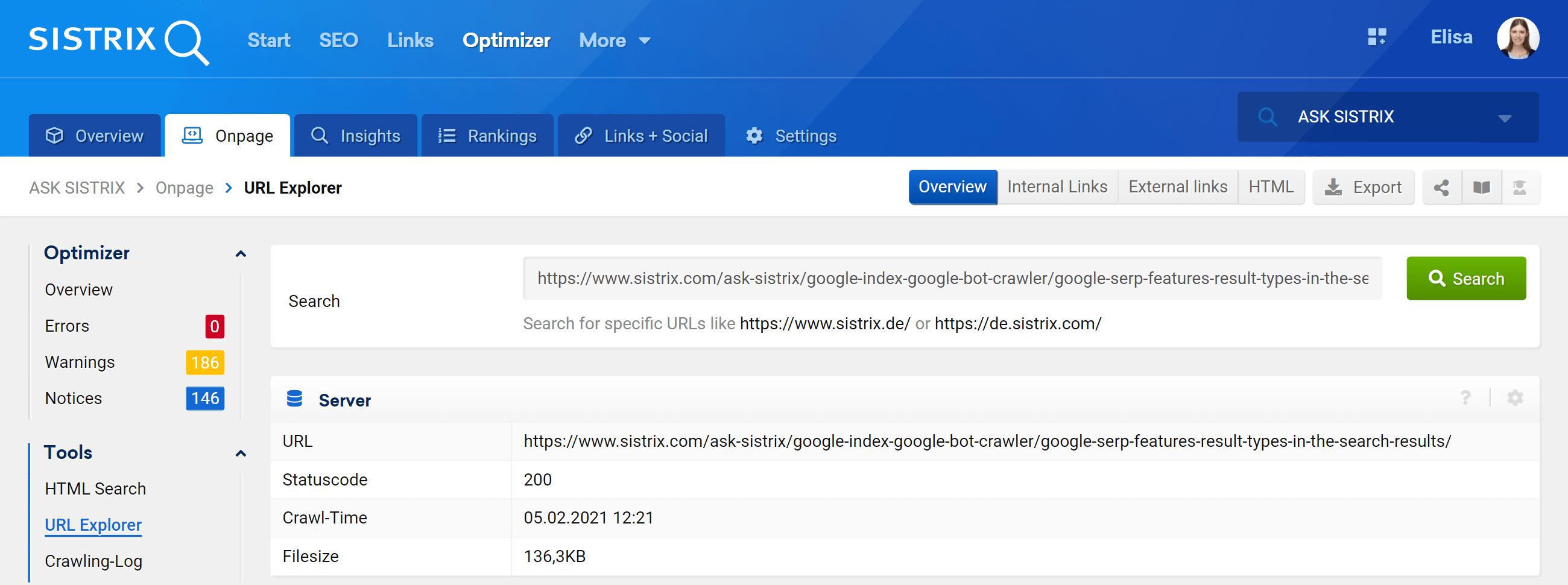Open Notices in sidebar
Image resolution: width=1568 pixels, height=585 pixels.
point(73,398)
